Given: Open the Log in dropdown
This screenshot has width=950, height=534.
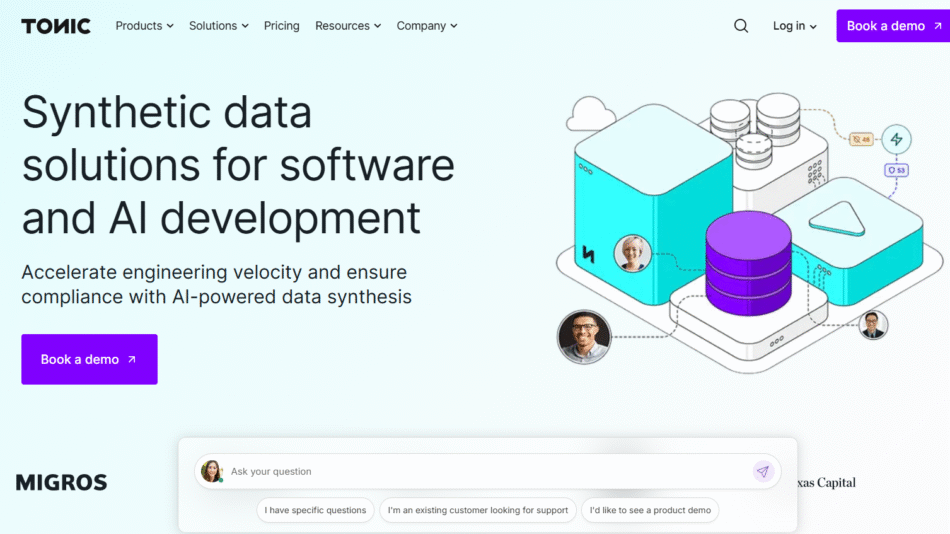Looking at the screenshot, I should pos(794,26).
